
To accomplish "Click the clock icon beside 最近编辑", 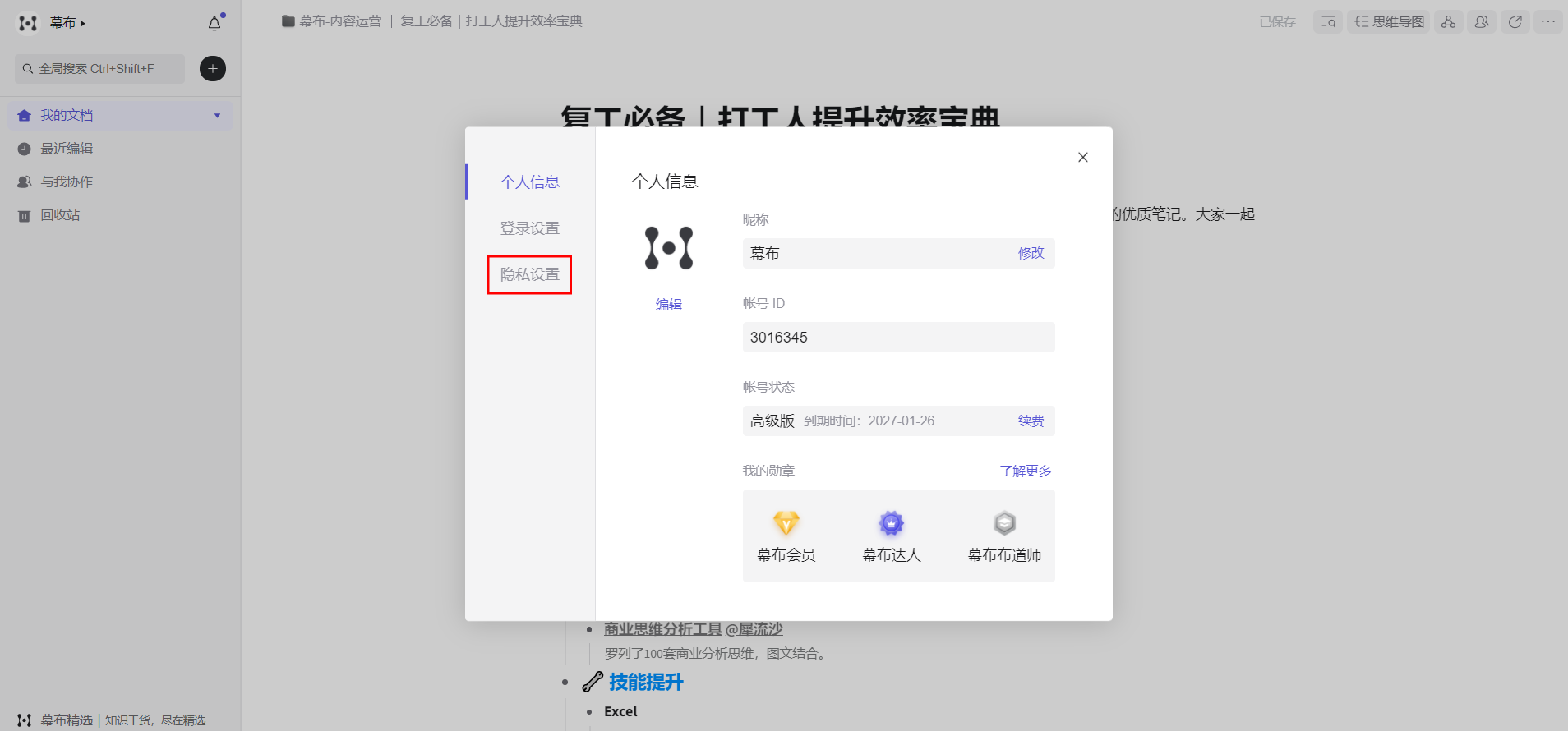I will click(x=25, y=149).
